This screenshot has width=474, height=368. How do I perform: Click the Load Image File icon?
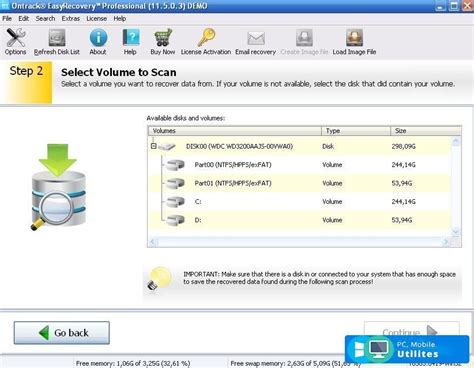(x=354, y=38)
